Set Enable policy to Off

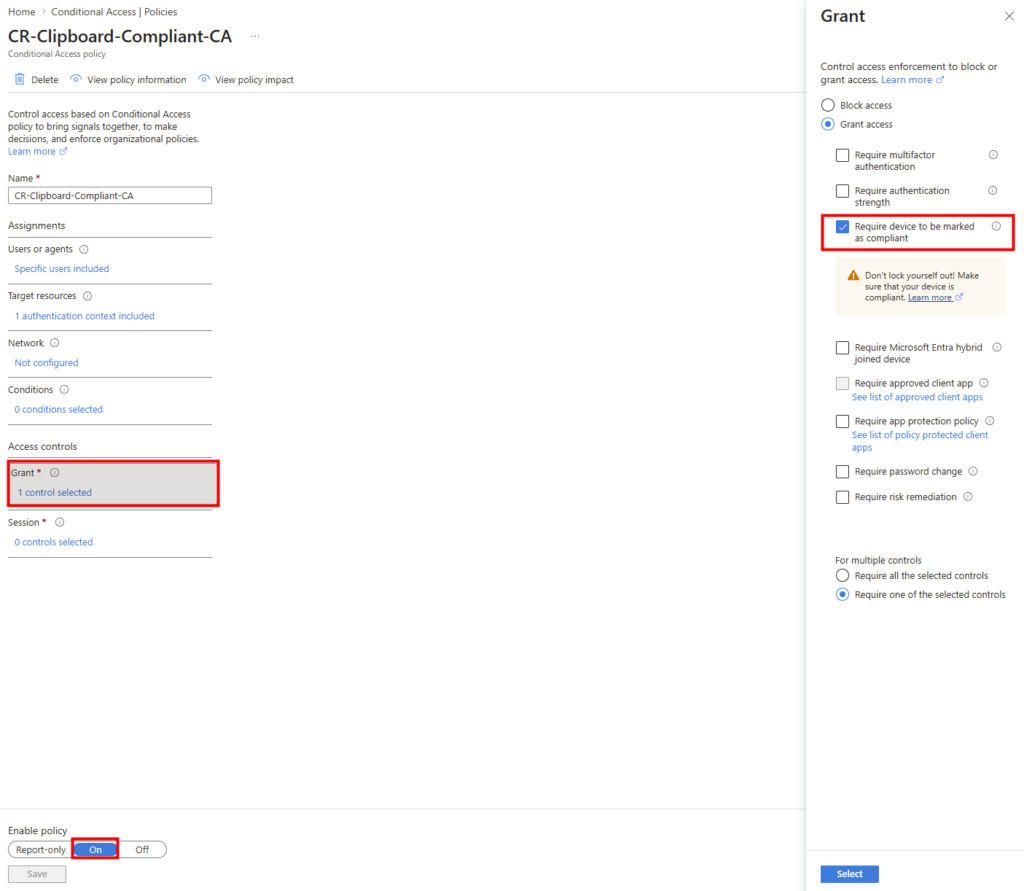(x=142, y=850)
